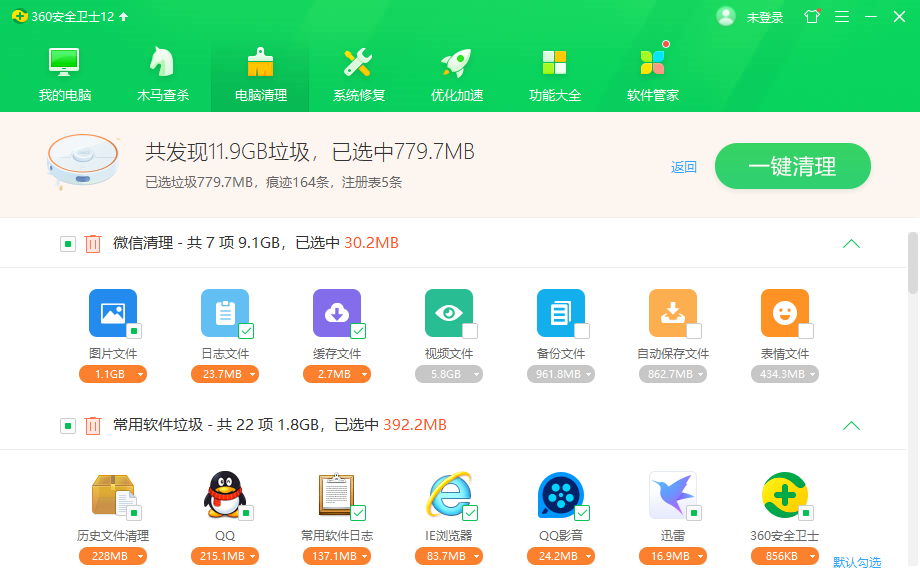Open the 83.7MB dropdown under IE浏览器
The width and height of the screenshot is (920, 580).
[449, 556]
